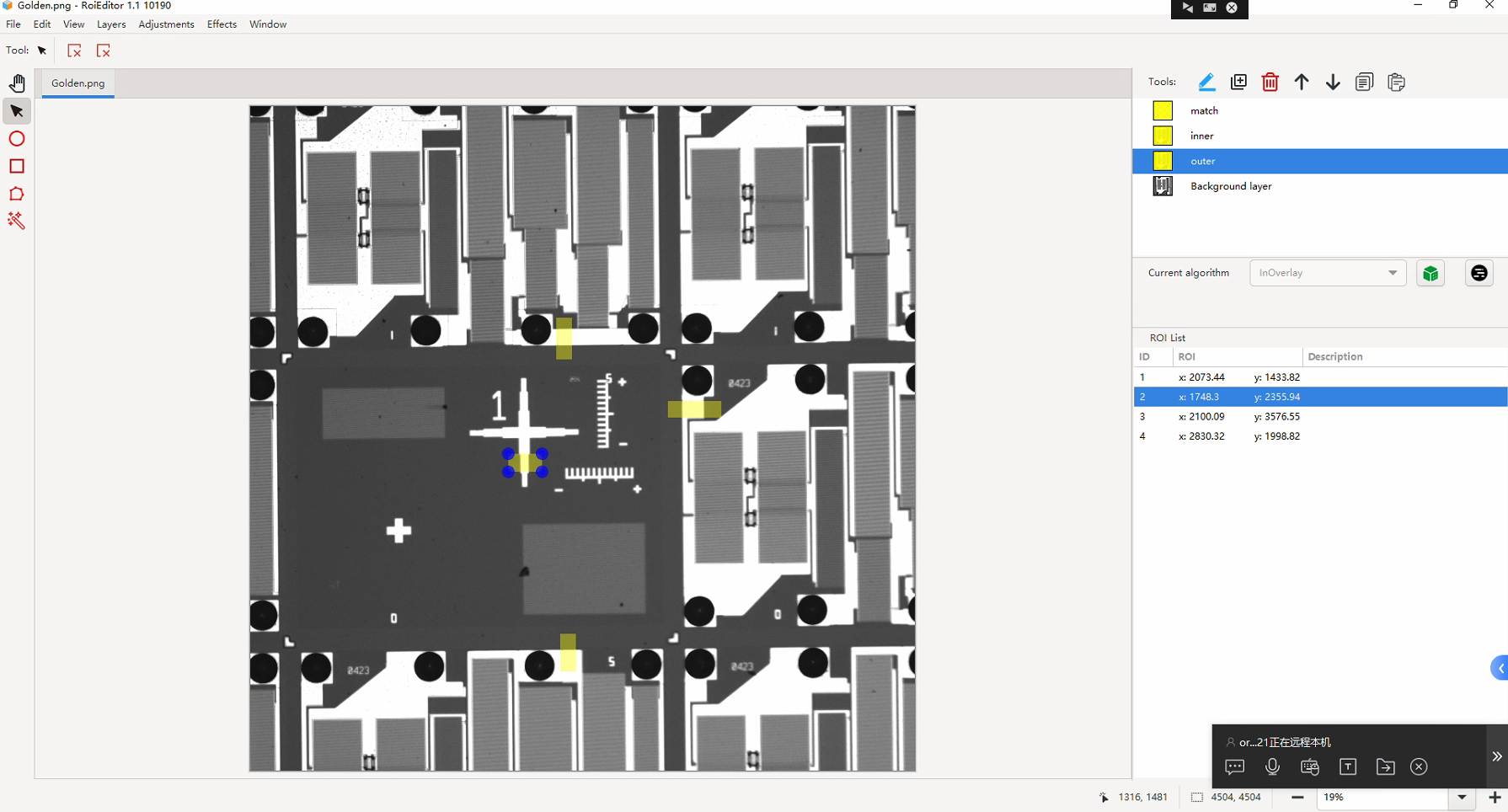This screenshot has height=812, width=1508.
Task: Click blue side panel chevron handle
Action: [x=1500, y=668]
